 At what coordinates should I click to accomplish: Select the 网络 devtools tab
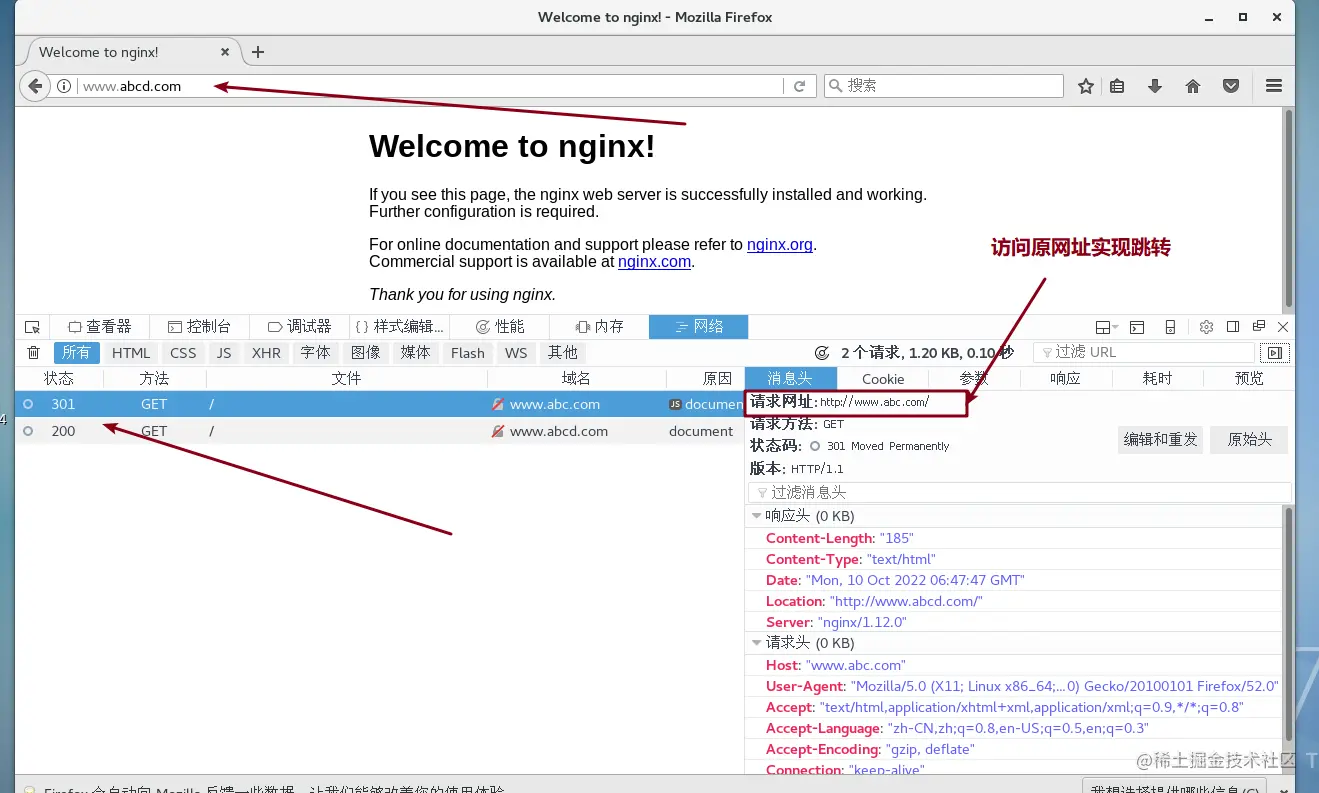click(698, 327)
